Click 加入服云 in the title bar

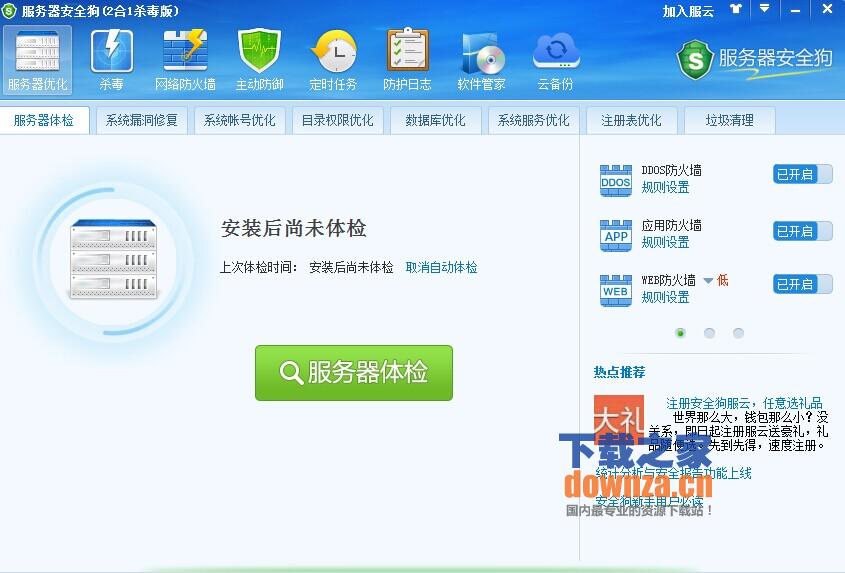point(688,11)
